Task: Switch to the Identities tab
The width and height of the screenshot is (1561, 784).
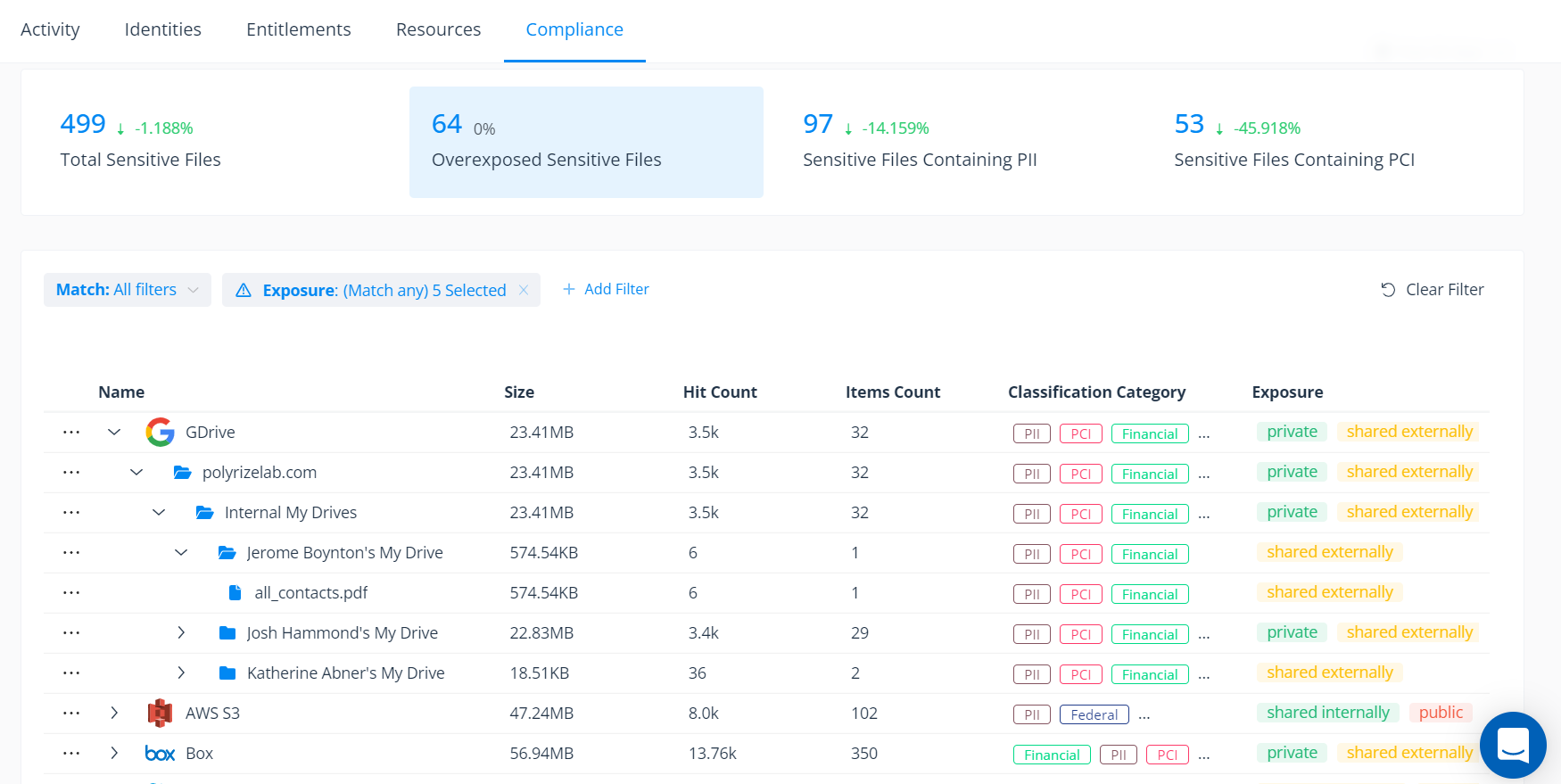Action: (x=162, y=29)
